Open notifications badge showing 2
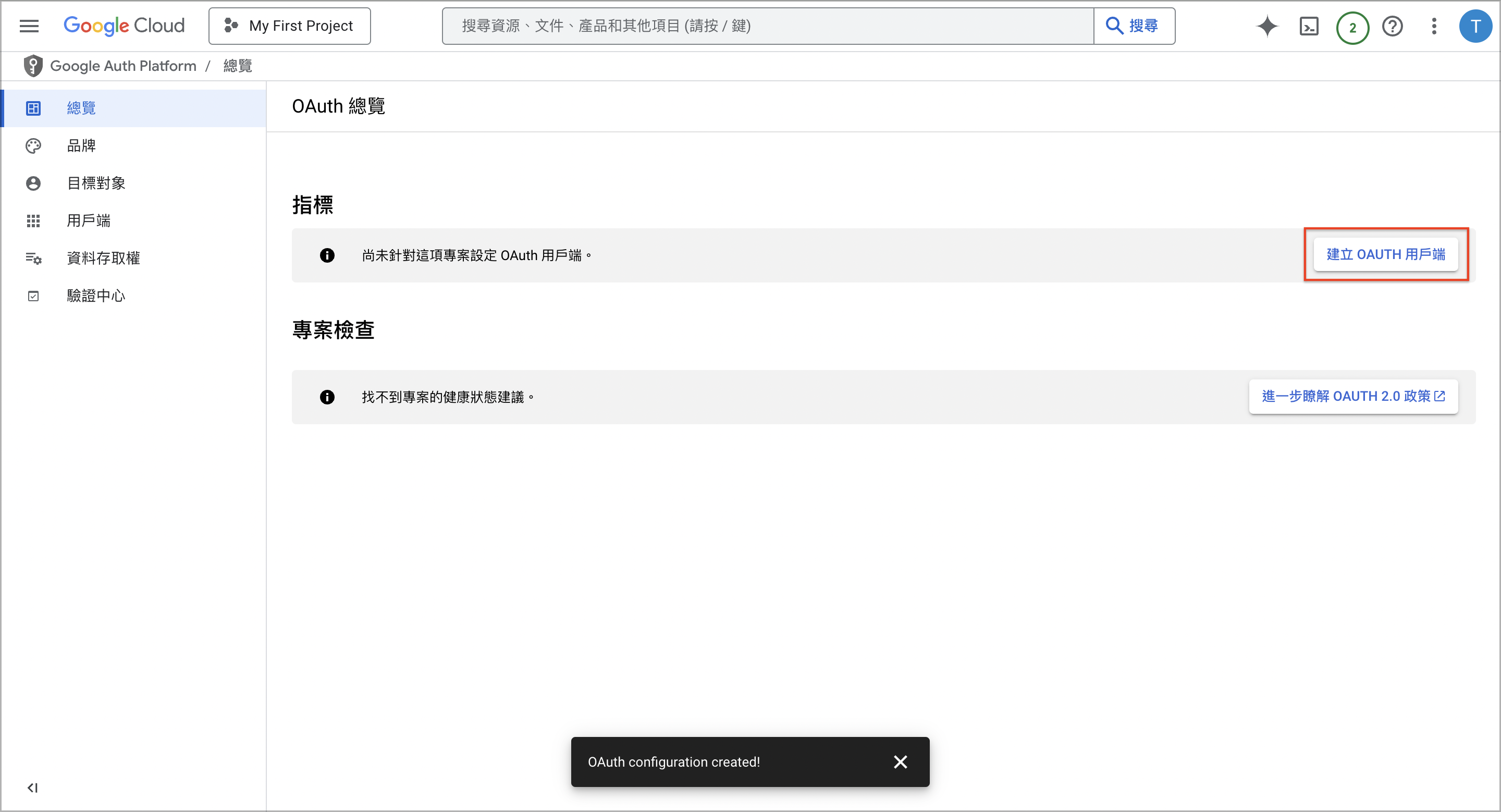This screenshot has width=1501, height=812. coord(1352,28)
